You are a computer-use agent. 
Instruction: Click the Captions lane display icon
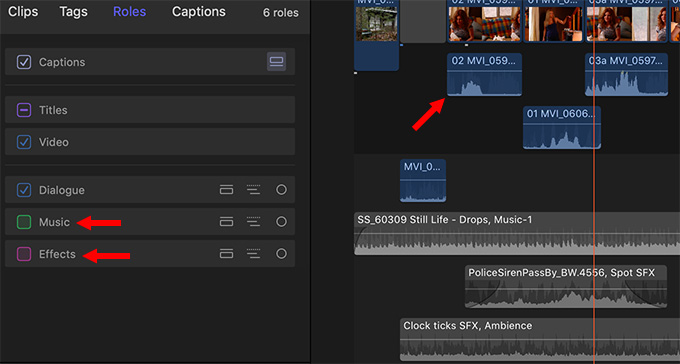click(276, 62)
